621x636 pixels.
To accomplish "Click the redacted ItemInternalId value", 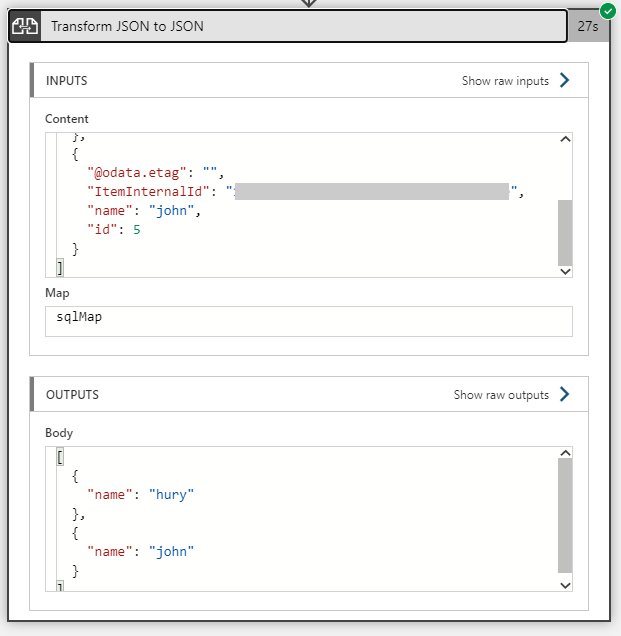I will [372, 191].
